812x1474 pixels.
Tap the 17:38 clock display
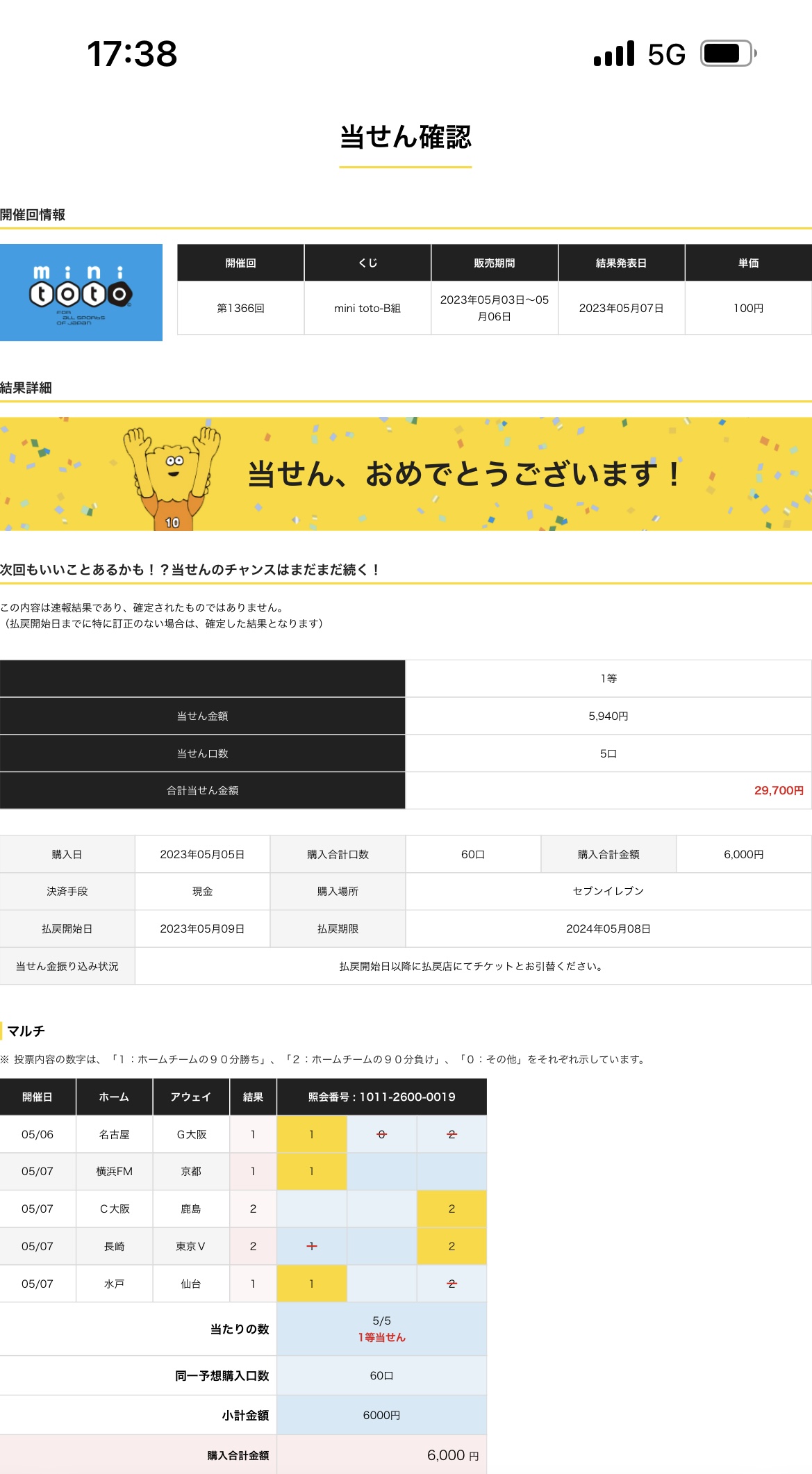[x=132, y=54]
